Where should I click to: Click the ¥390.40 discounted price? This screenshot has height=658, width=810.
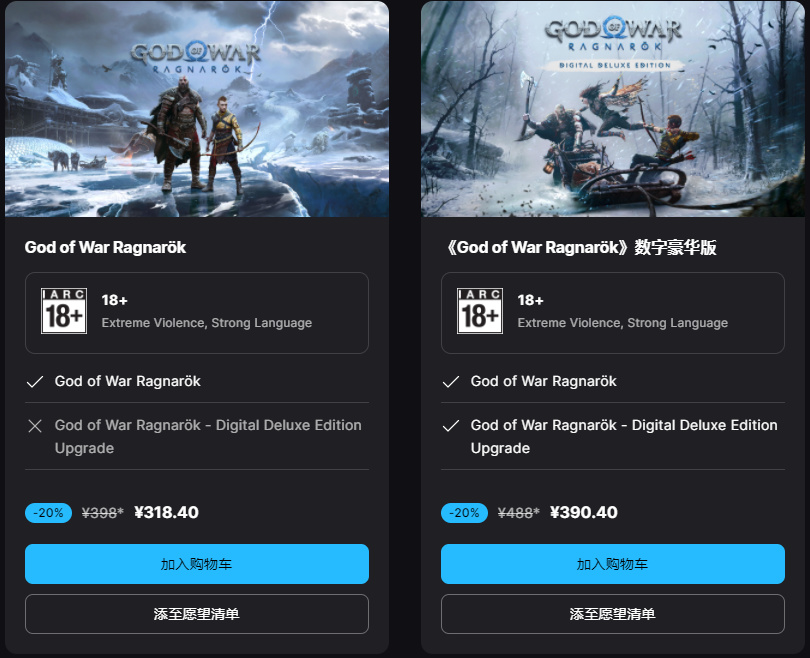[584, 512]
